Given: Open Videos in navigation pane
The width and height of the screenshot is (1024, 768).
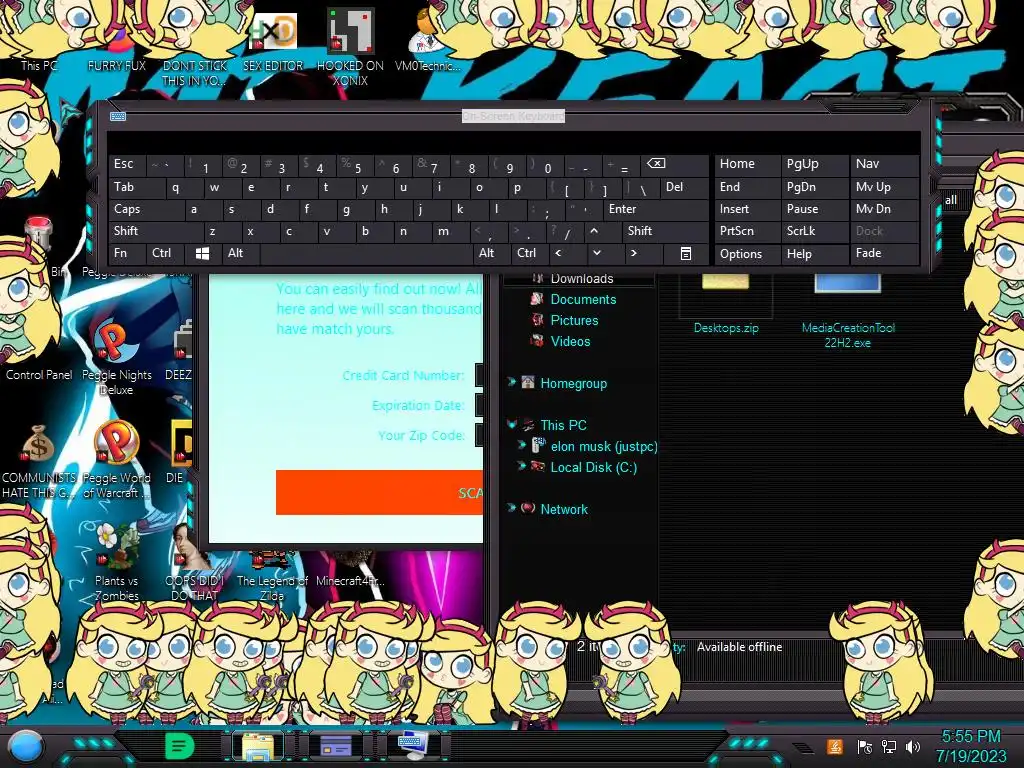Looking at the screenshot, I should point(570,341).
